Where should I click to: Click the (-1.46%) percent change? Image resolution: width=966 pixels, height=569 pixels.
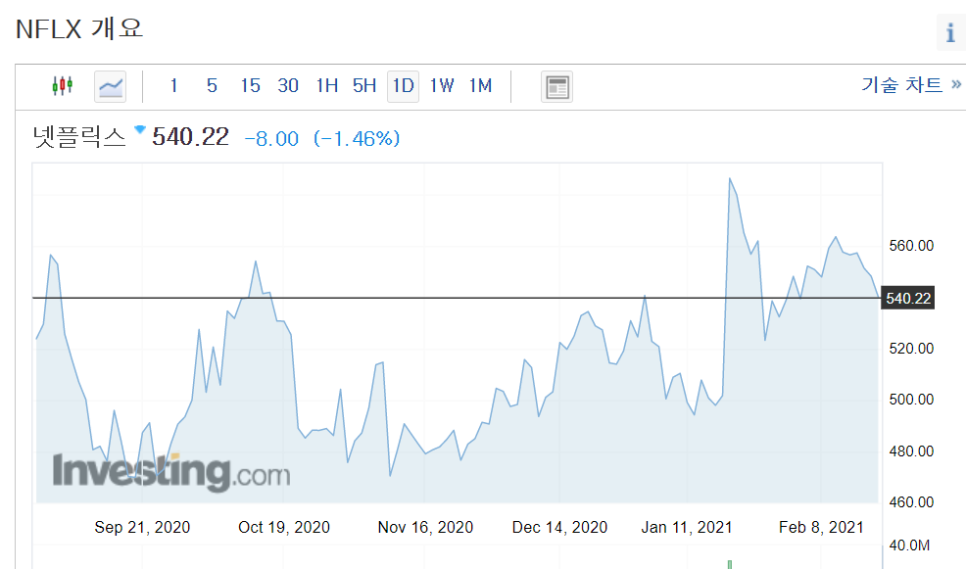coord(357,139)
